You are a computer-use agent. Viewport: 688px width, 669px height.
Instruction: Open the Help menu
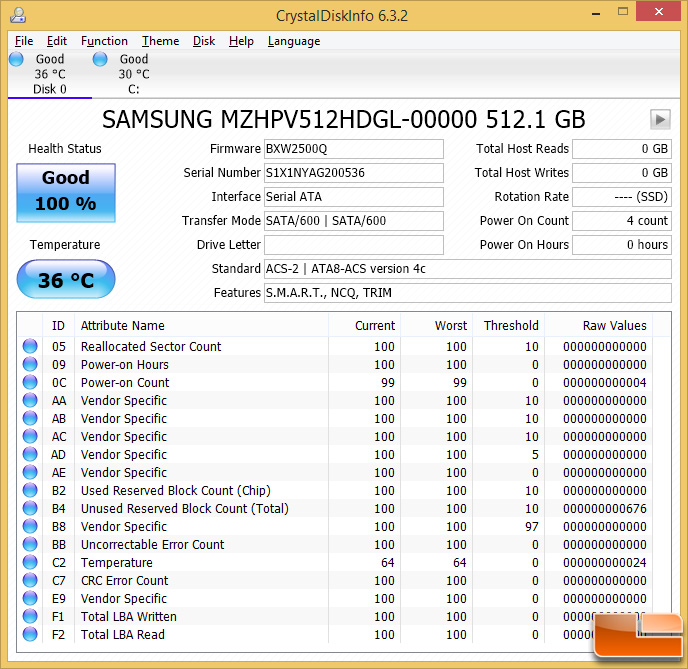241,41
